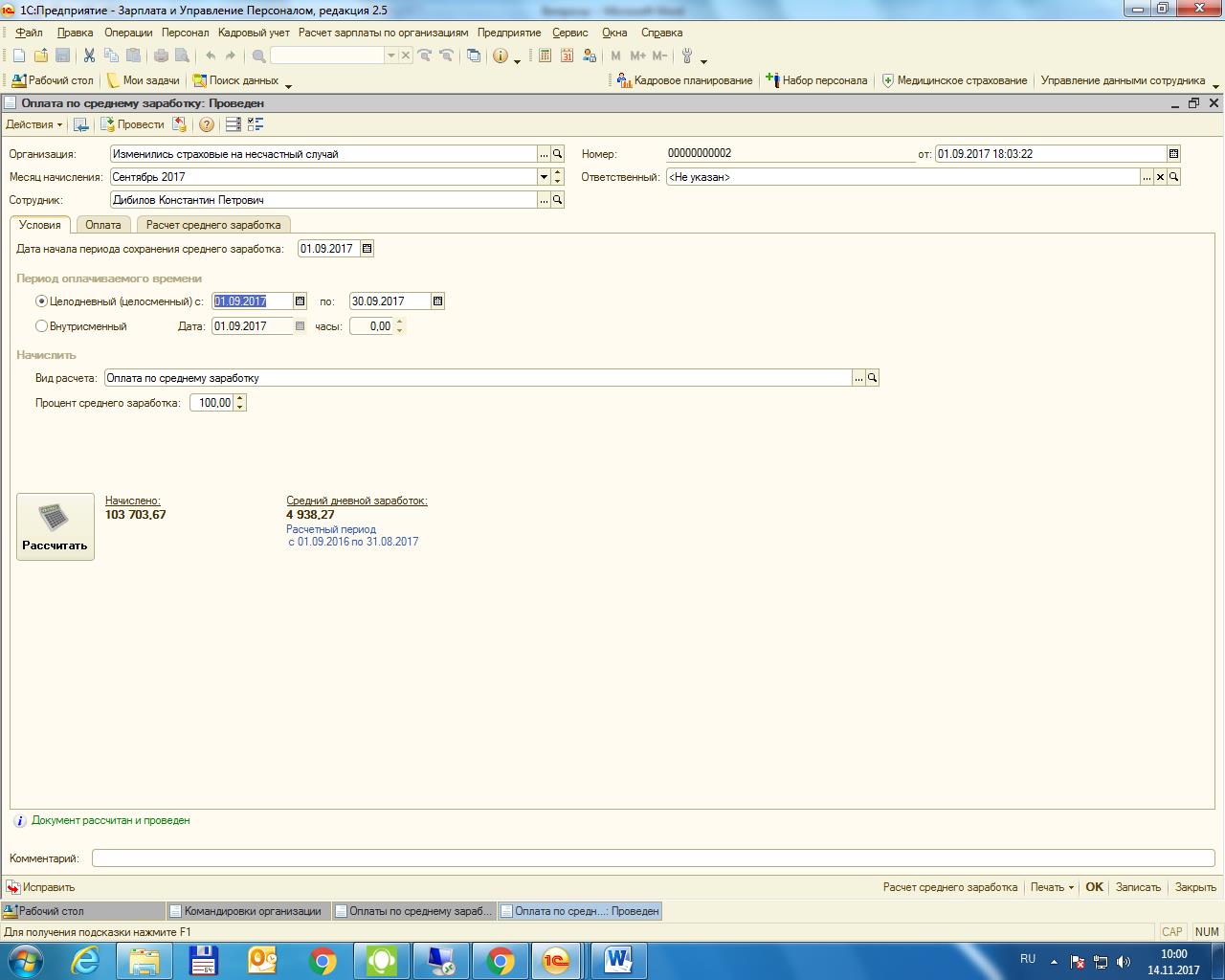Click Поиск данных in the toolbar
The height and width of the screenshot is (980, 1225).
click(x=235, y=80)
